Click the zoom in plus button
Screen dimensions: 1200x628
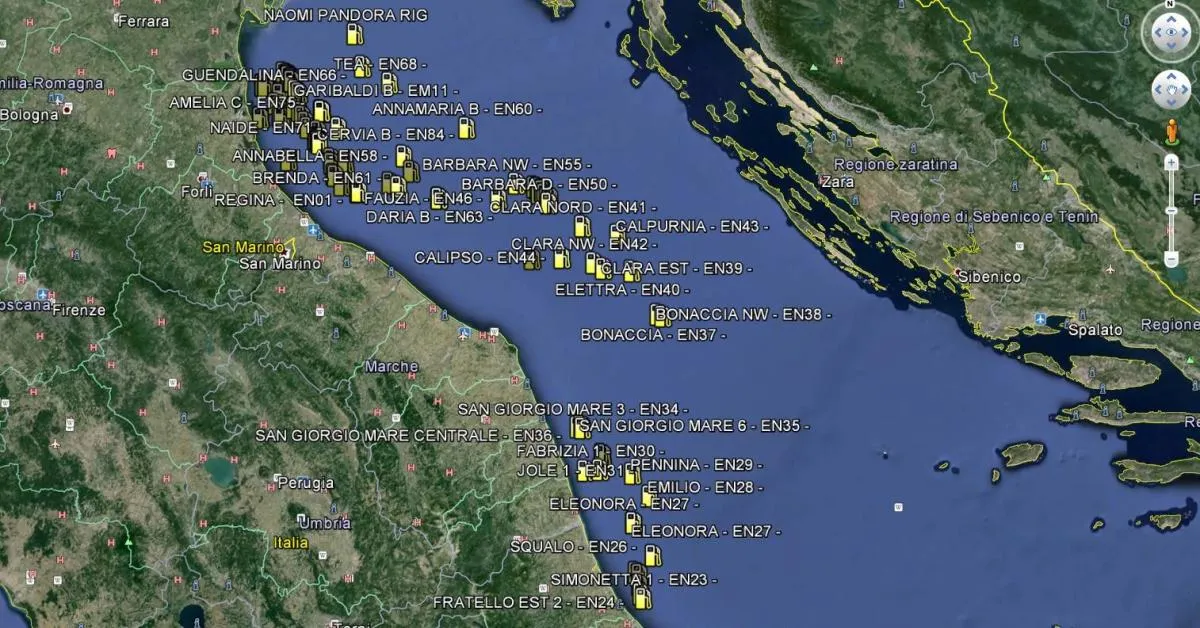point(1171,162)
